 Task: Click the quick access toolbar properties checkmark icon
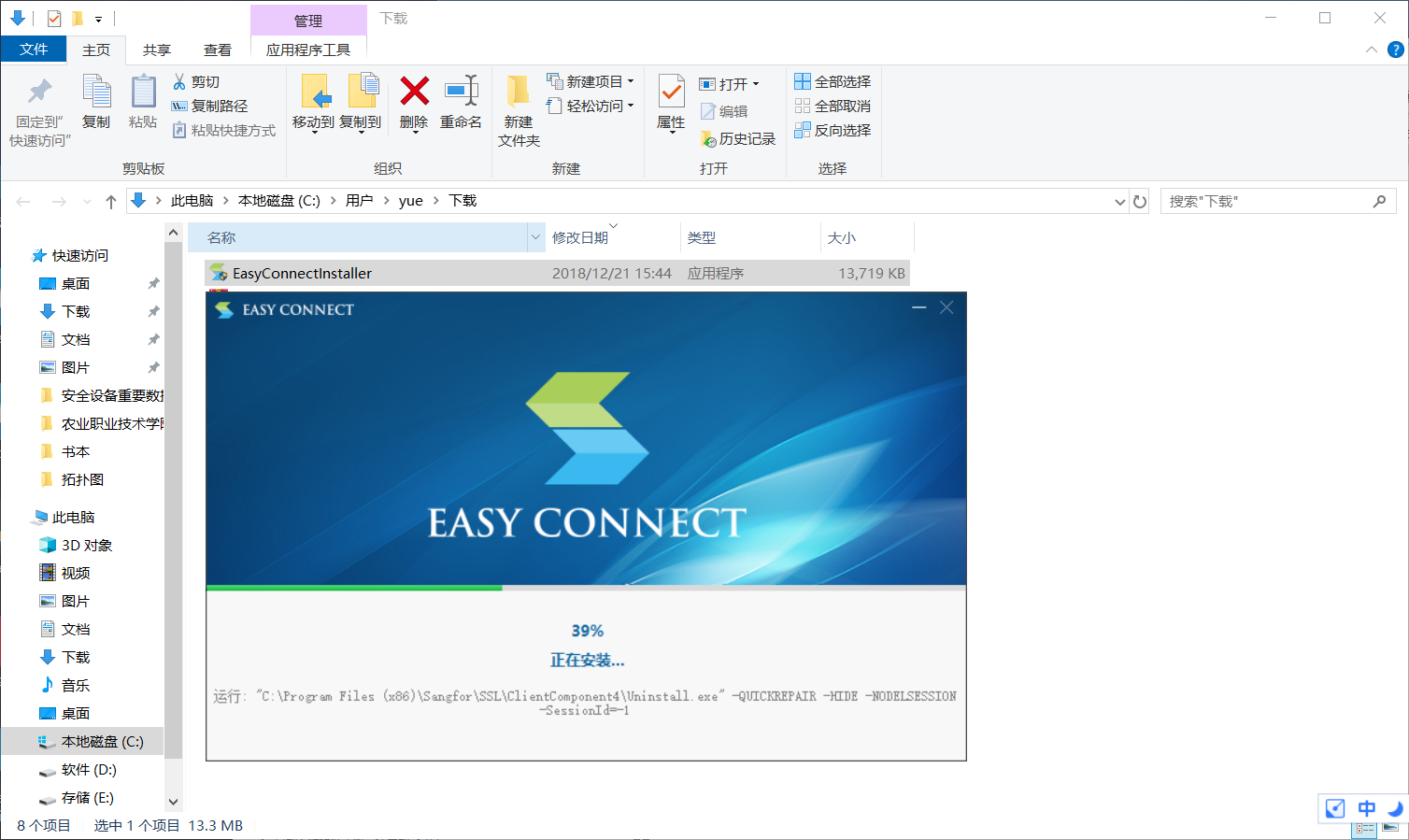[x=54, y=19]
